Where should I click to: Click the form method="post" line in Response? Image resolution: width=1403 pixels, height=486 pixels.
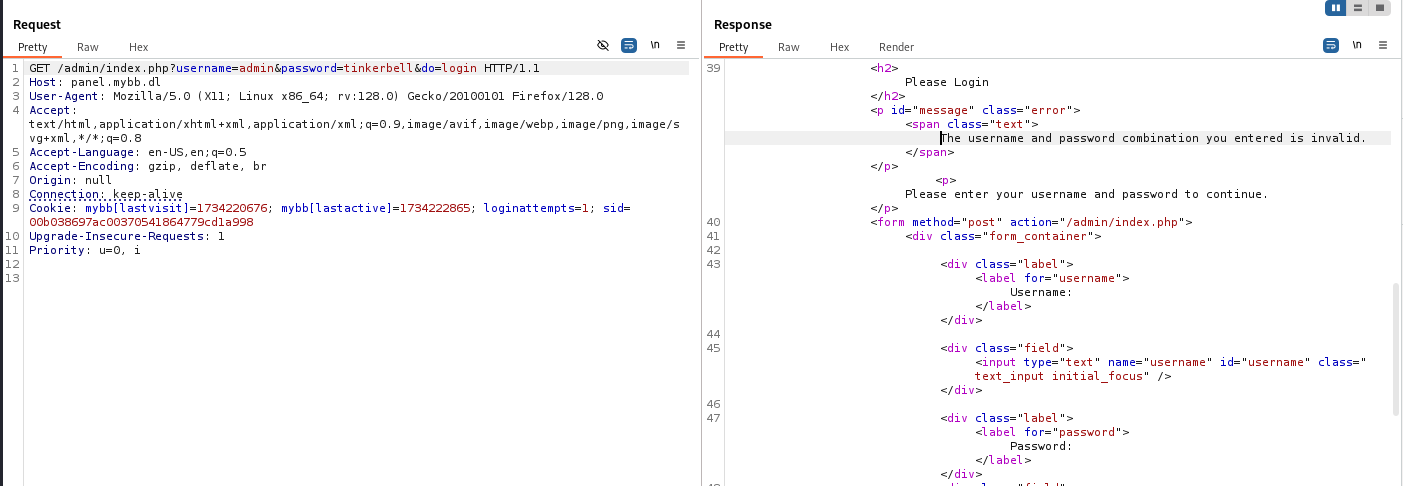pyautogui.click(x=1031, y=222)
